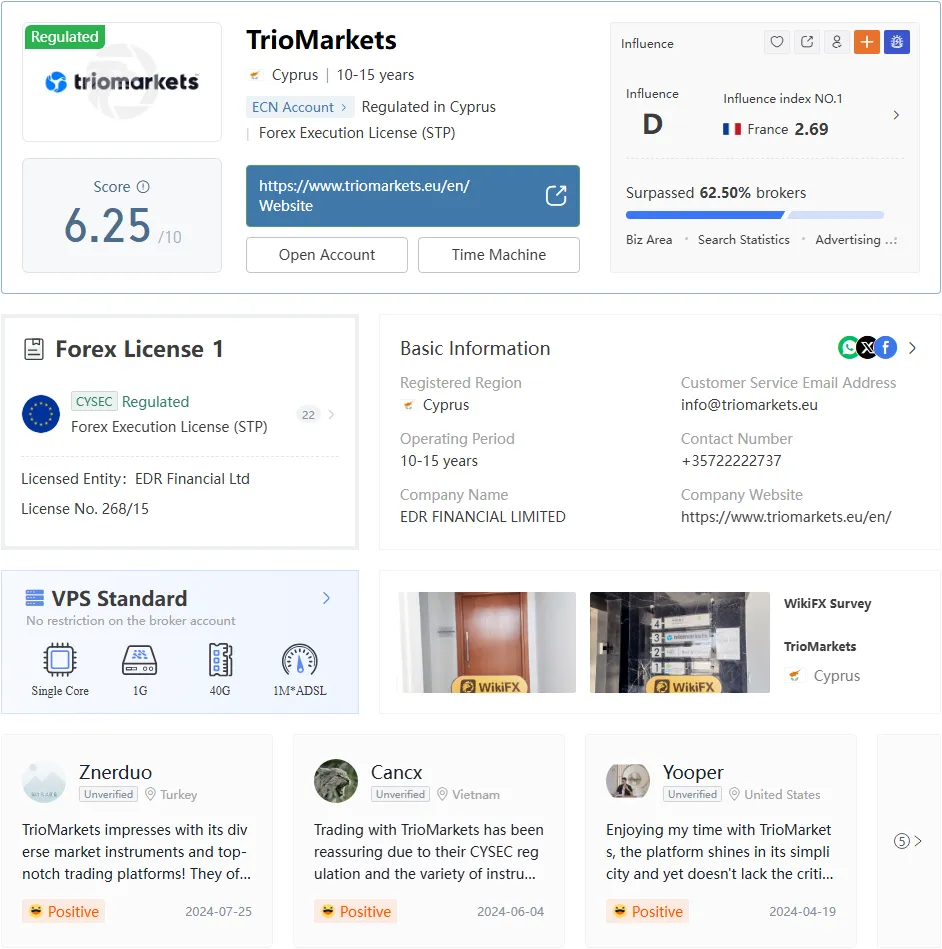
Task: Open the Biz Area tab
Action: tap(649, 240)
